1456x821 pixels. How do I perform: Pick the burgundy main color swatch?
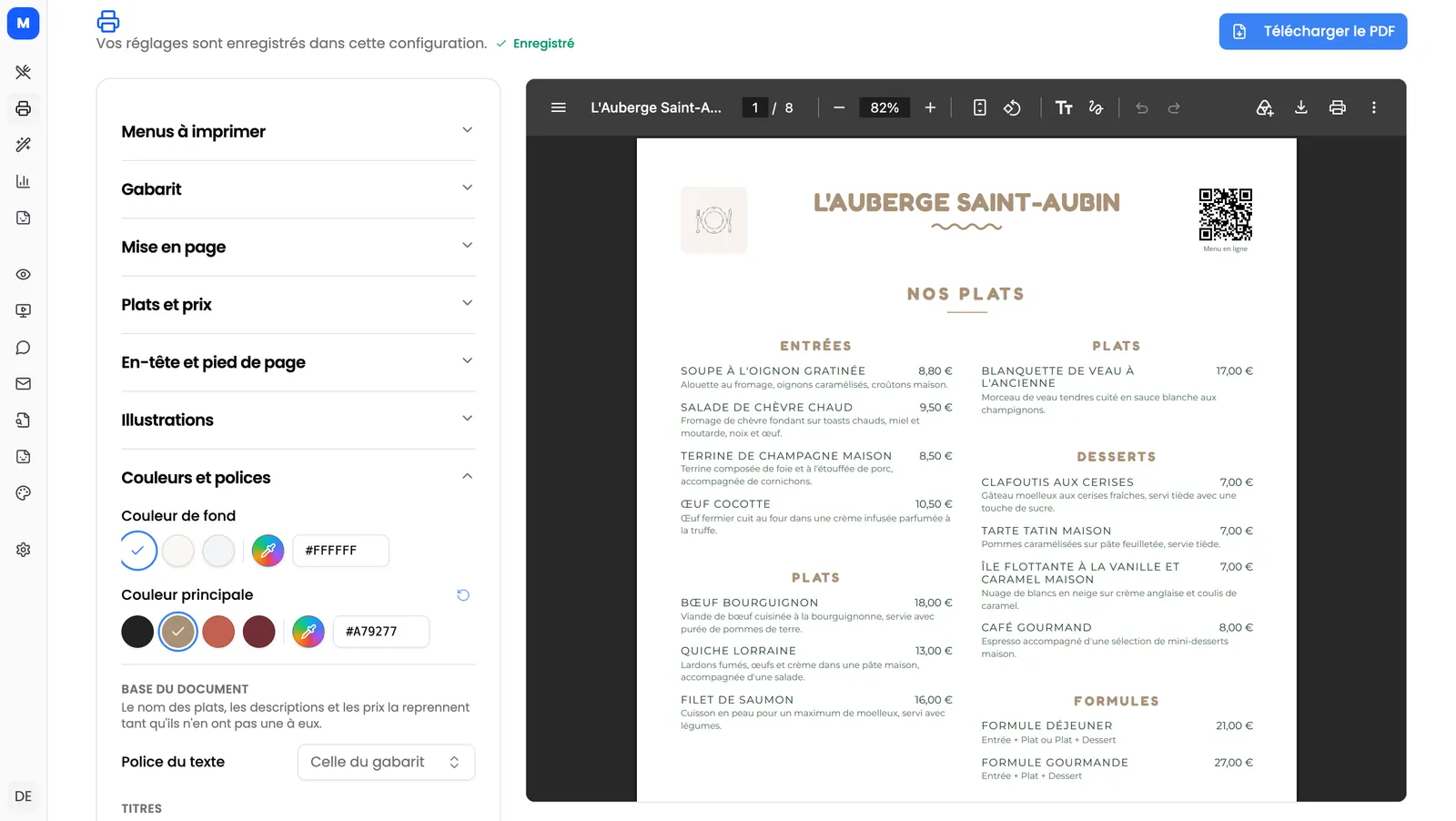(x=258, y=632)
